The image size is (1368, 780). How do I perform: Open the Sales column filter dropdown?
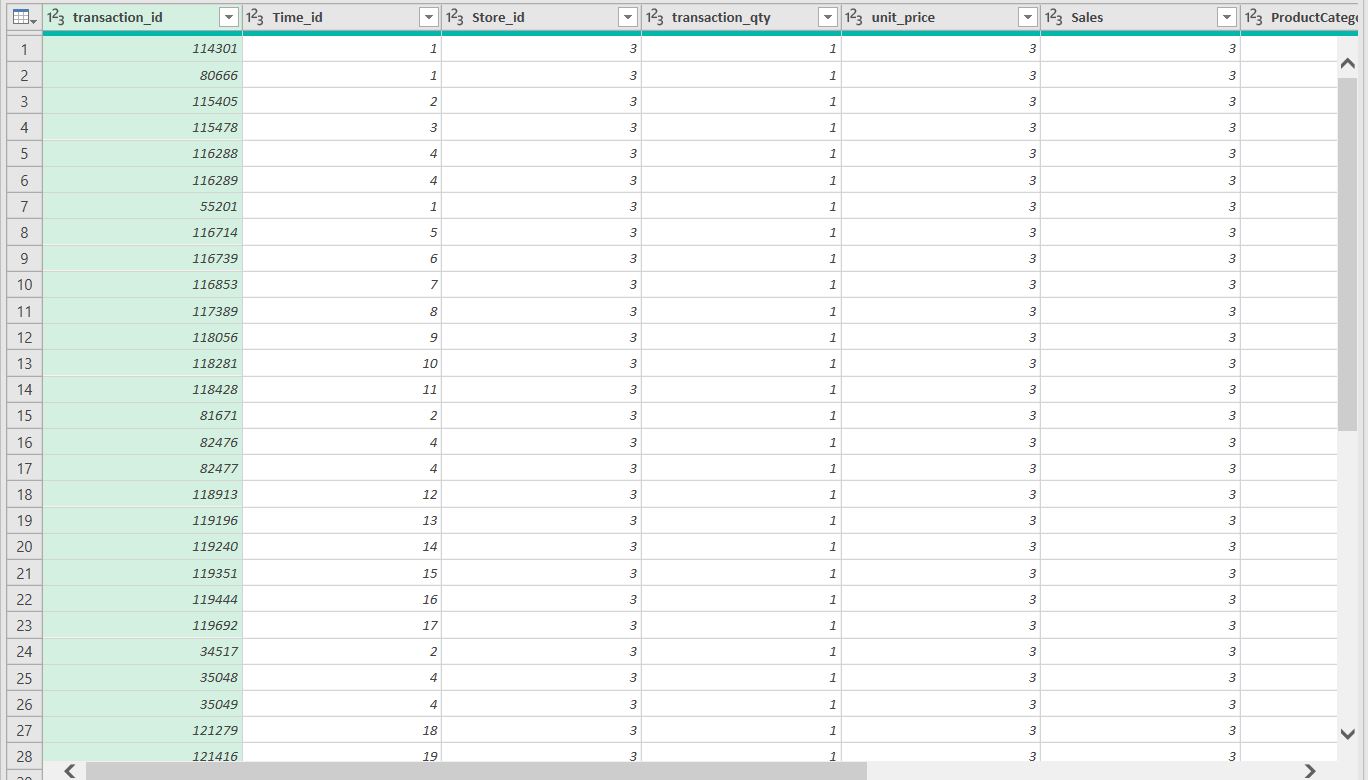click(x=1227, y=18)
